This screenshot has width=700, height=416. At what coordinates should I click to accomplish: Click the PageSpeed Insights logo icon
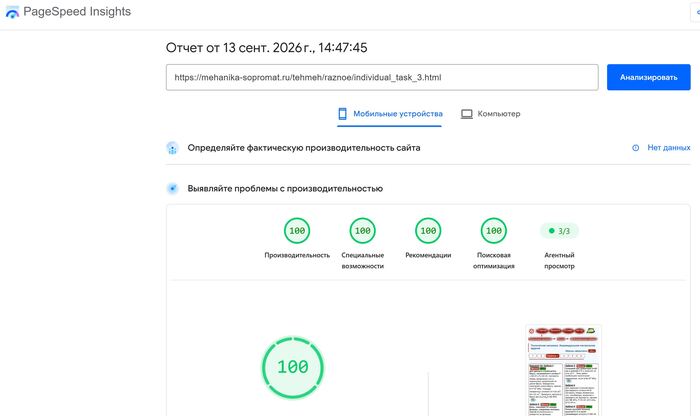coord(12,12)
